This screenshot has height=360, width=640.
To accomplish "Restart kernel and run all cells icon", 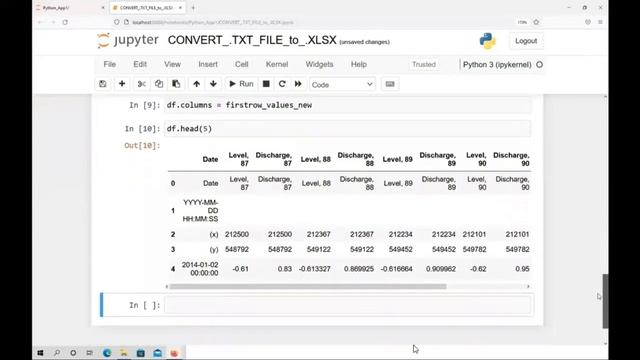I will point(298,84).
